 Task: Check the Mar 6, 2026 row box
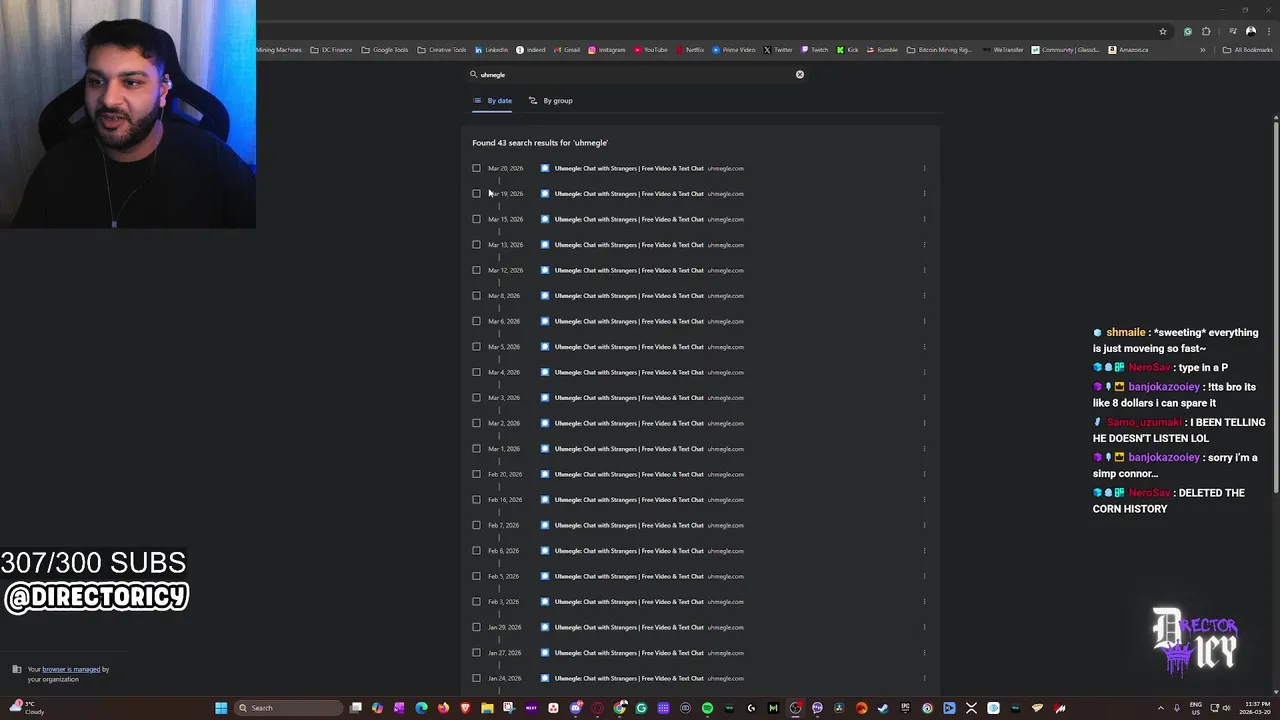click(x=476, y=321)
